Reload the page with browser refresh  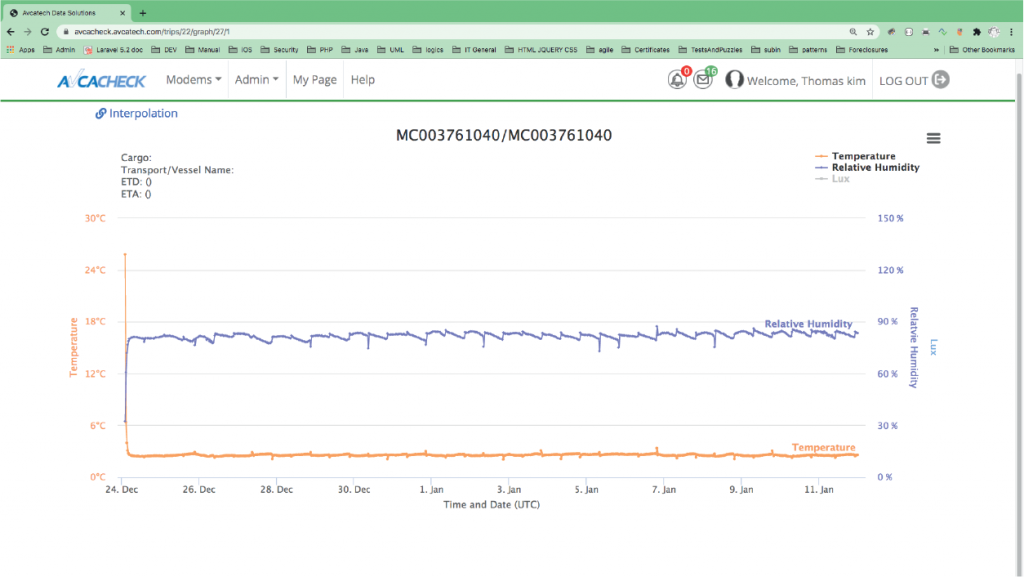pos(45,31)
